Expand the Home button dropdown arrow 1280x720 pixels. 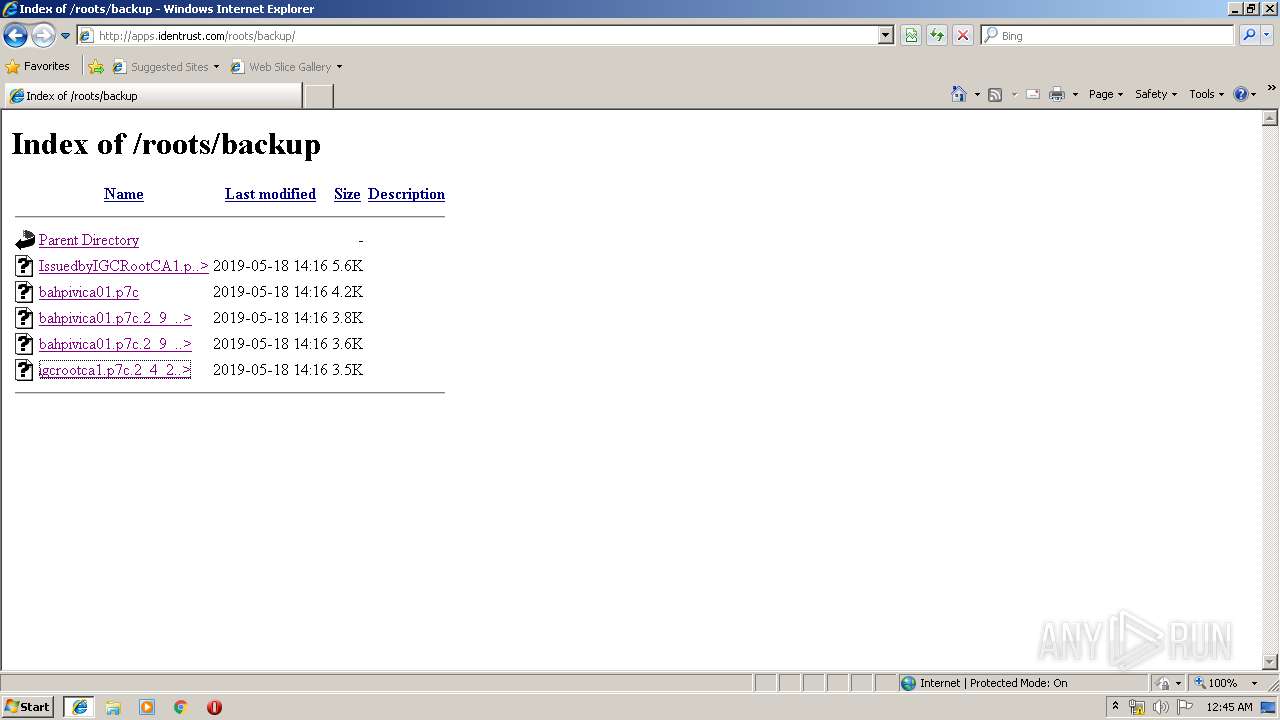point(977,94)
